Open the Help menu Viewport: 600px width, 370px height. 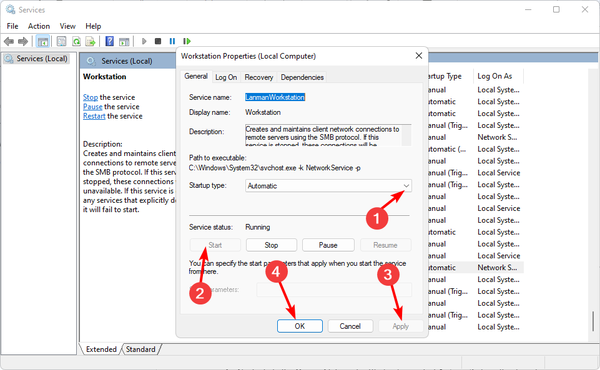[x=93, y=26]
